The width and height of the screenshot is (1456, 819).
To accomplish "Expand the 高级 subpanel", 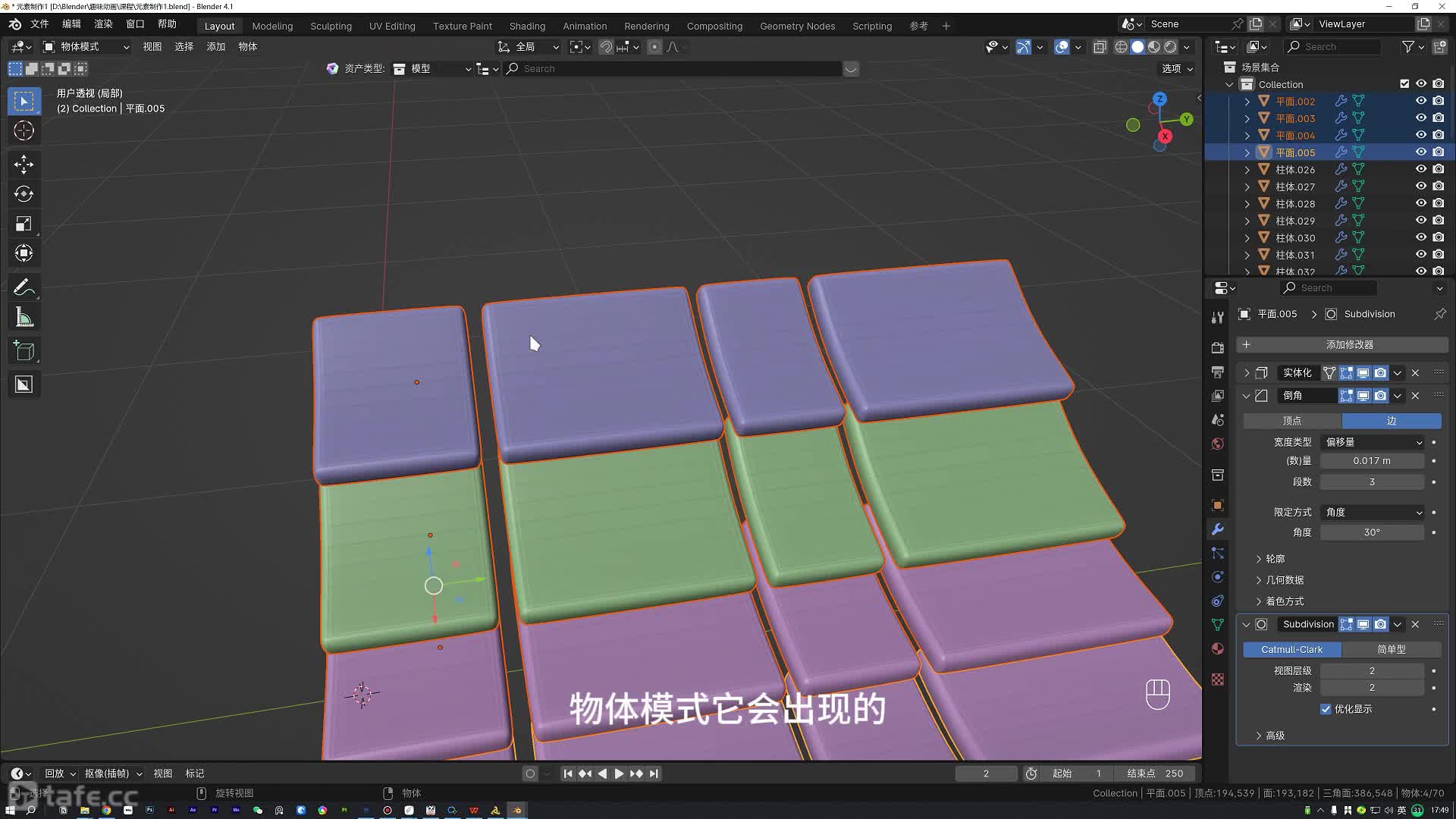I will point(1270,736).
